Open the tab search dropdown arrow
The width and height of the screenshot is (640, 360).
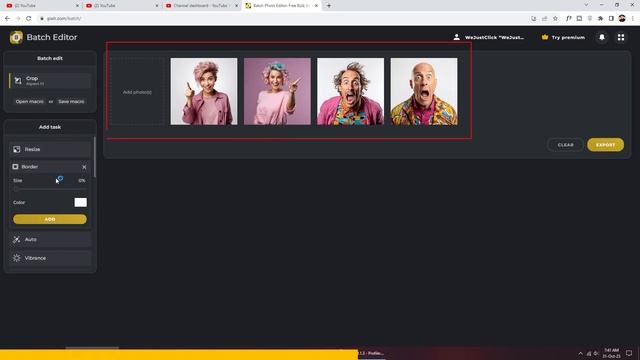586,5
